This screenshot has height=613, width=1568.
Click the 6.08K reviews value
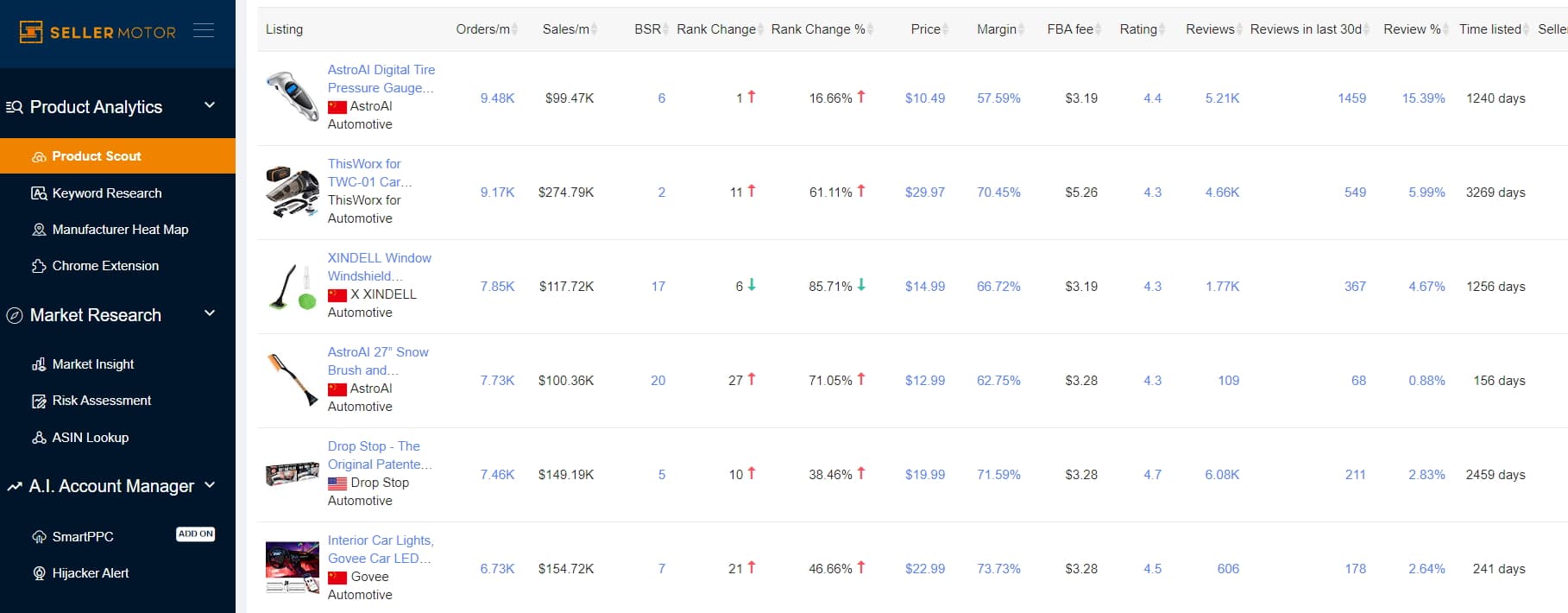pyautogui.click(x=1222, y=475)
